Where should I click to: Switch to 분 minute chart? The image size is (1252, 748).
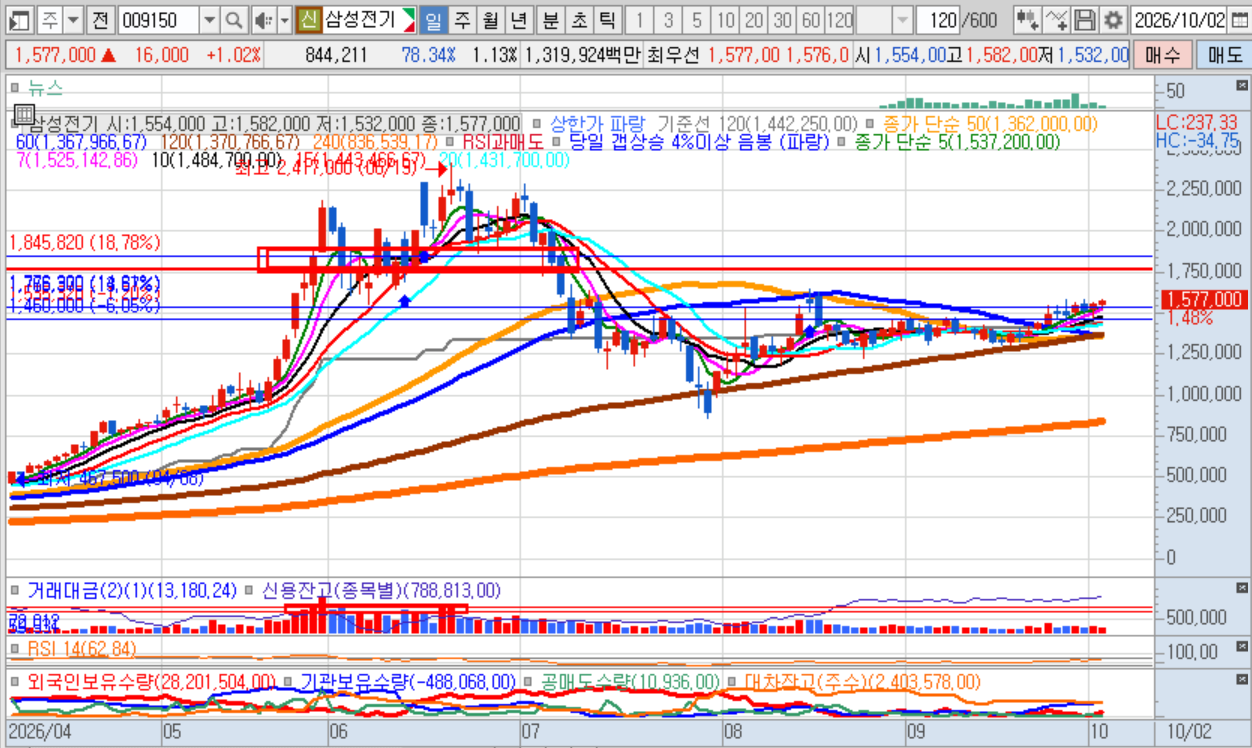551,19
